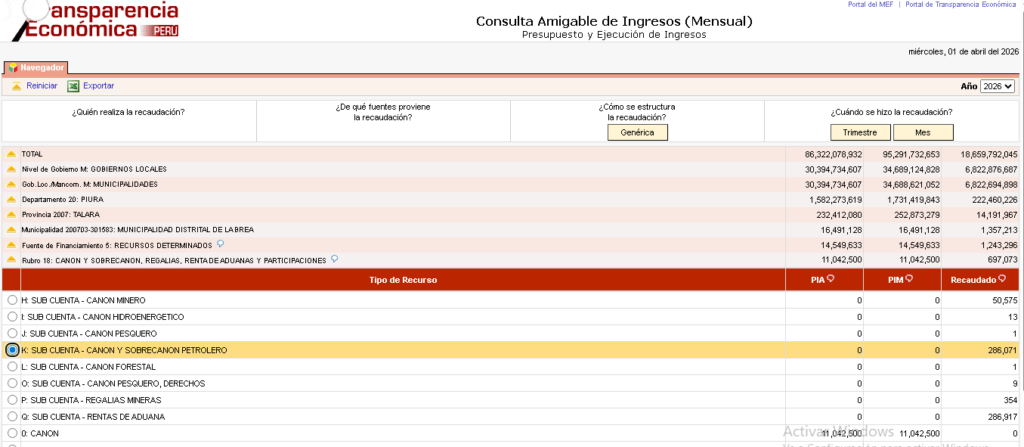
Task: Collapse the Nivel de Gobierno row arrow
Action: pos(11,169)
